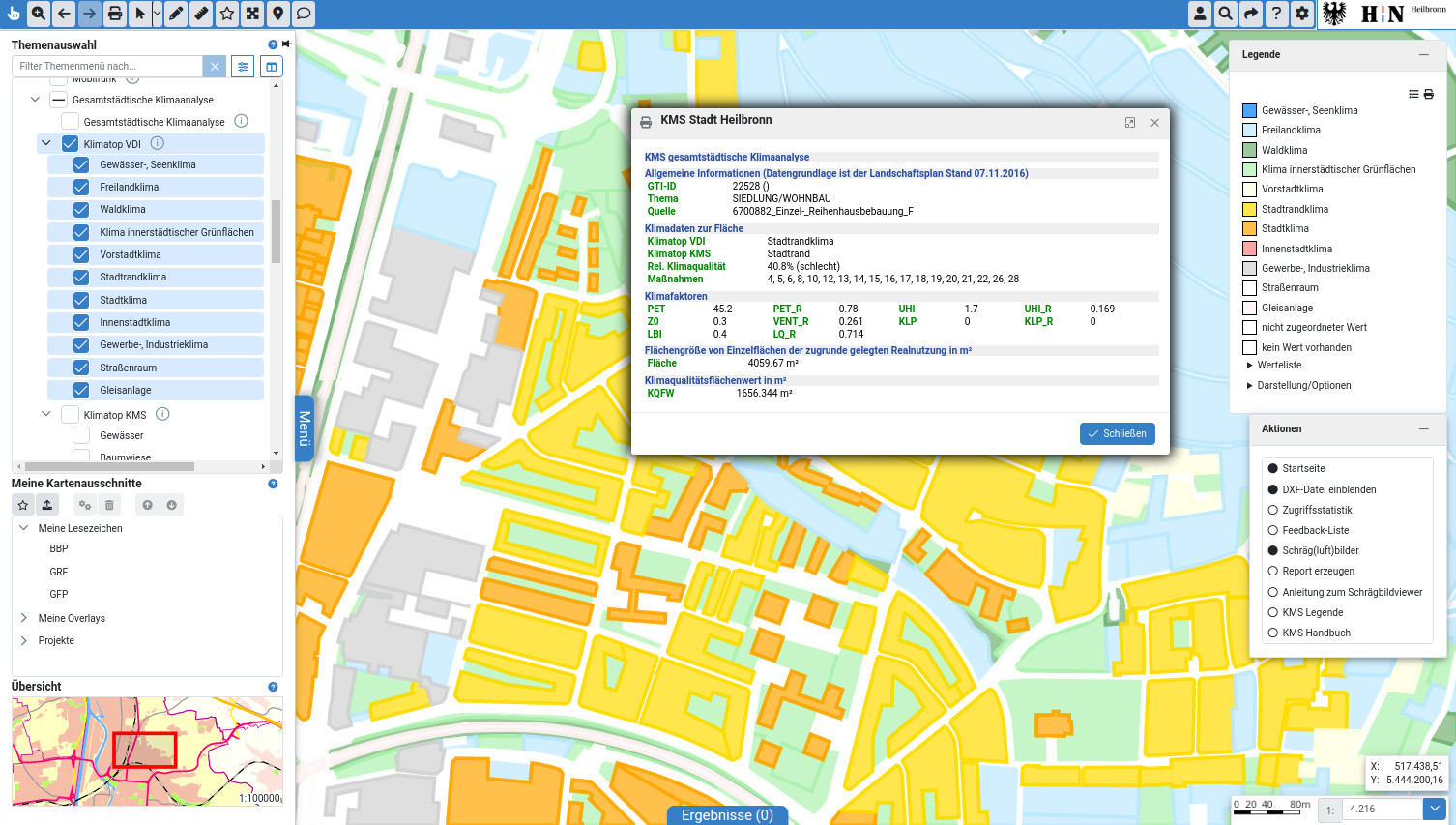The width and height of the screenshot is (1456, 825).
Task: Open the speech bubble comment tool
Action: point(304,14)
